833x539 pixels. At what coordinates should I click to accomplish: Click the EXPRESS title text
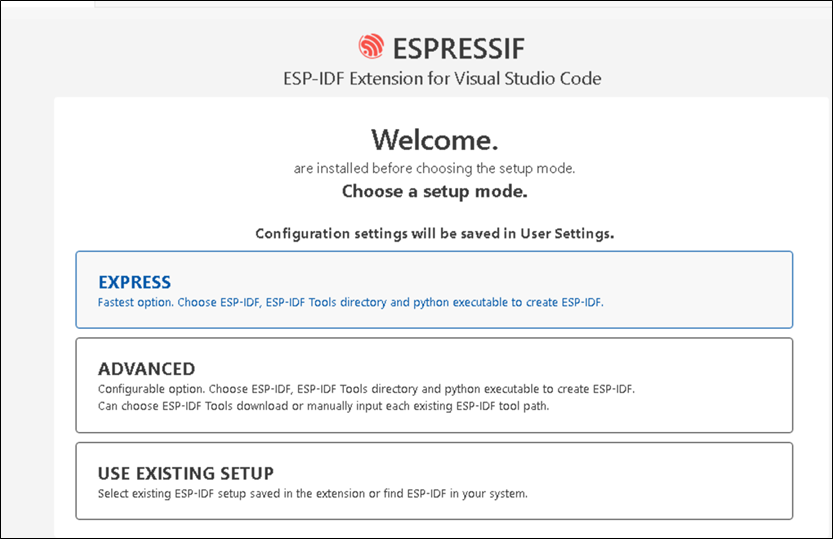point(134,282)
